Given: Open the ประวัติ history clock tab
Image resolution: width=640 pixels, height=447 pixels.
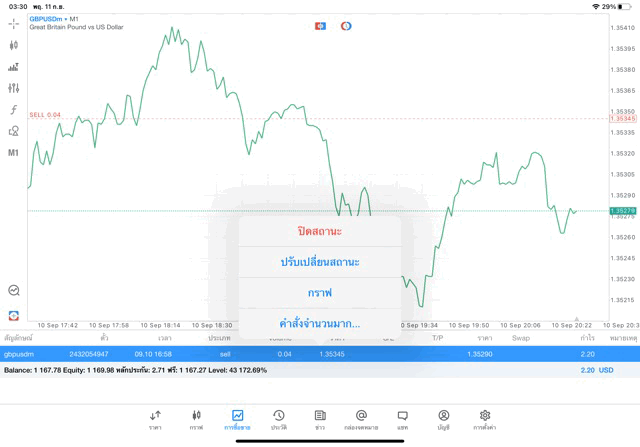Looking at the screenshot, I should pos(279,418).
